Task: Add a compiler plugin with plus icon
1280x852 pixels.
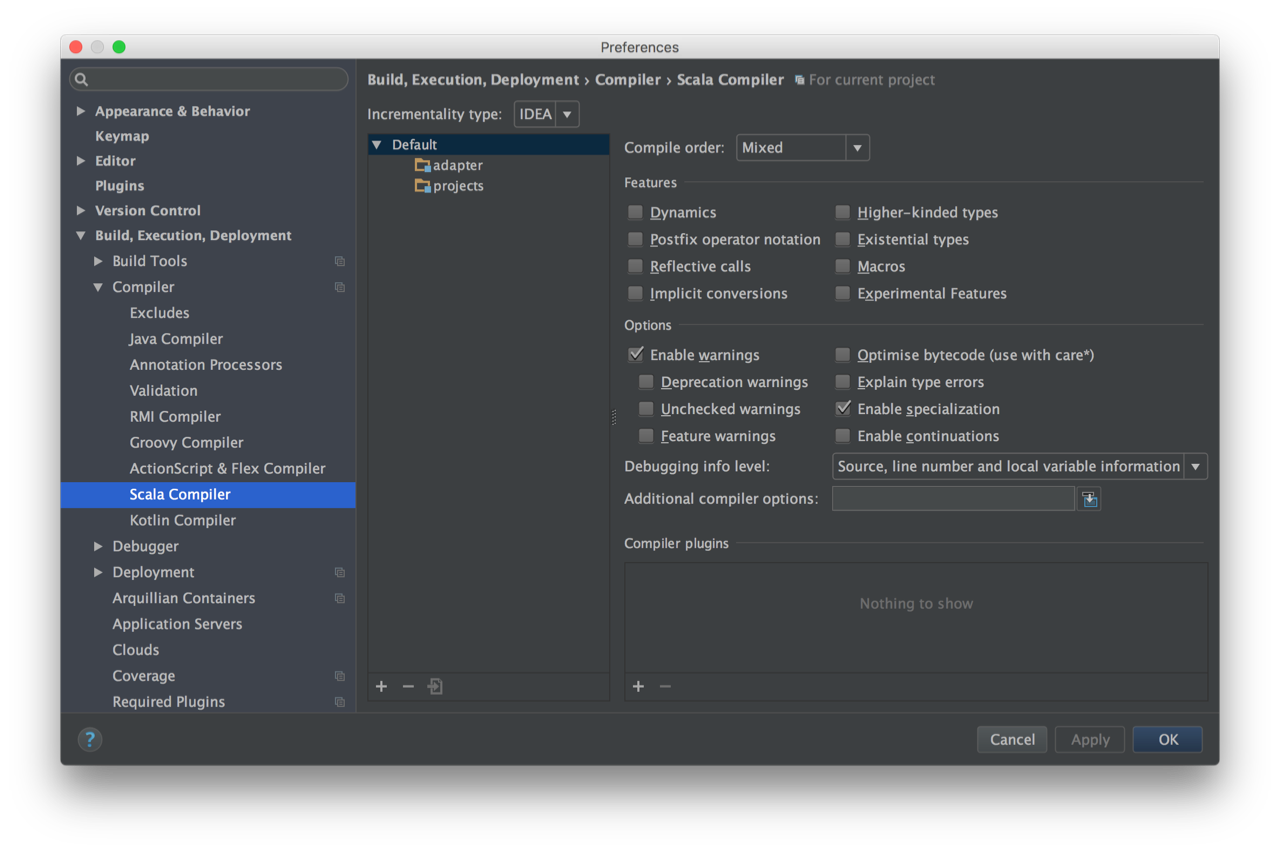Action: click(x=638, y=686)
